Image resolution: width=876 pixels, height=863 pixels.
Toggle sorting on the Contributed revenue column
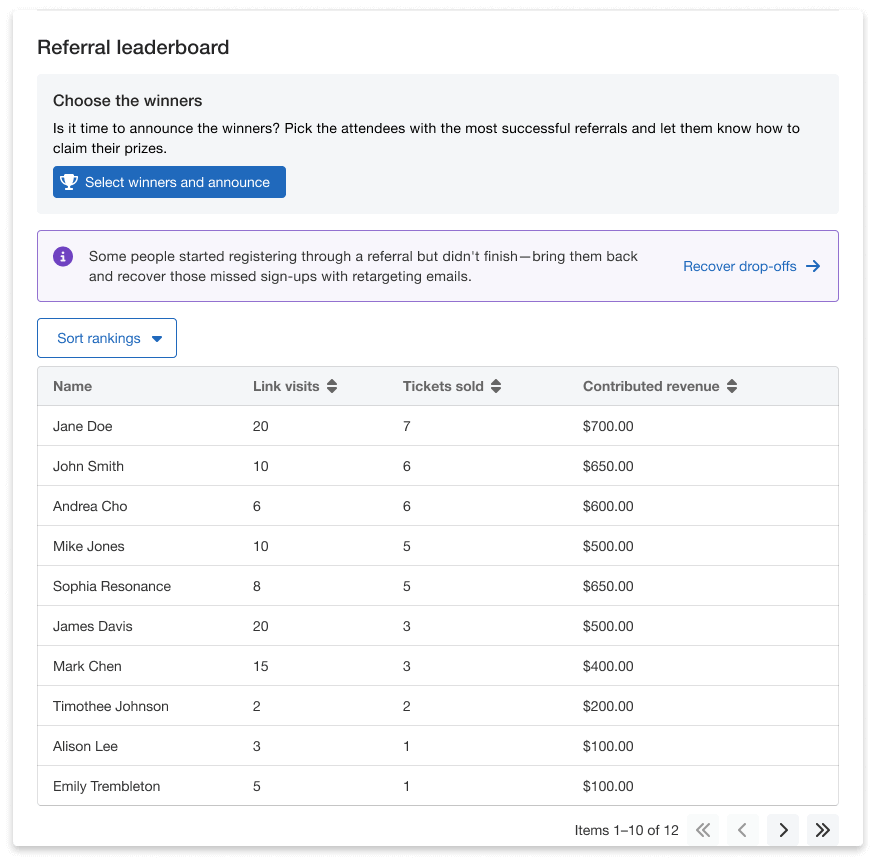point(732,386)
